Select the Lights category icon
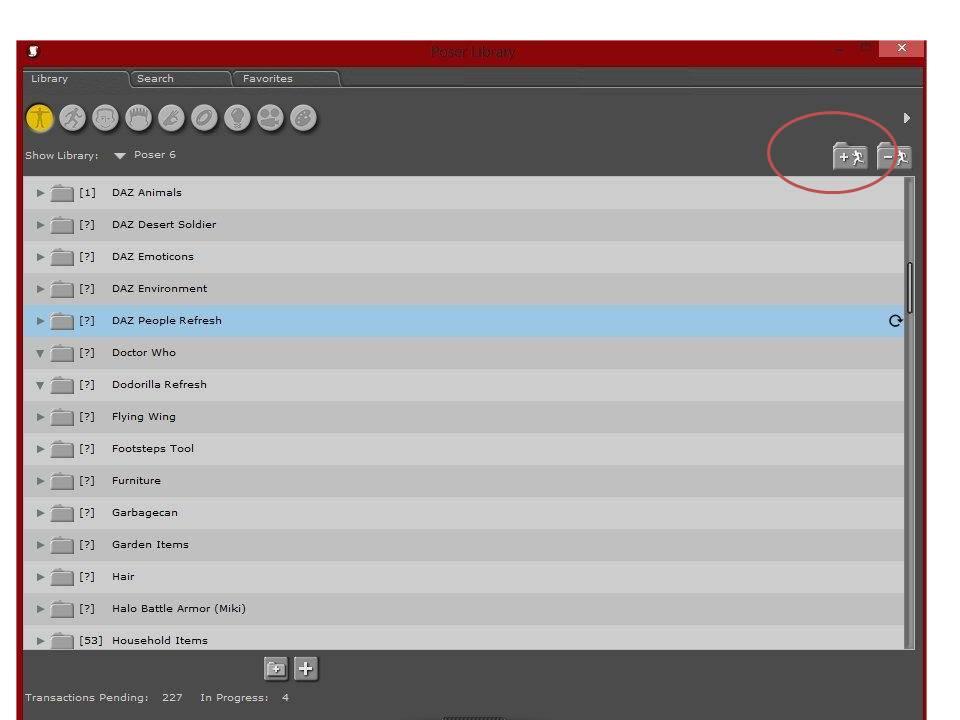Viewport: 960px width, 720px height. tap(238, 118)
